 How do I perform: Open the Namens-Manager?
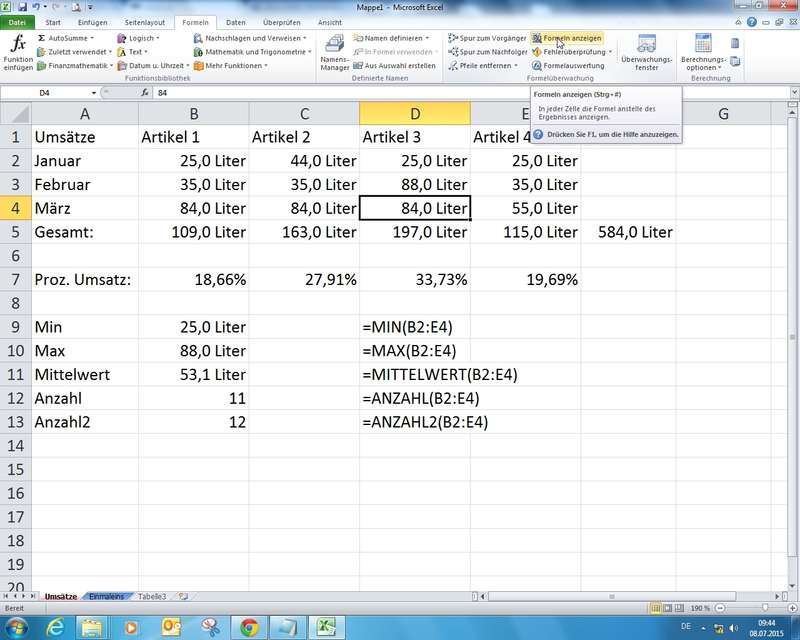click(x=335, y=52)
